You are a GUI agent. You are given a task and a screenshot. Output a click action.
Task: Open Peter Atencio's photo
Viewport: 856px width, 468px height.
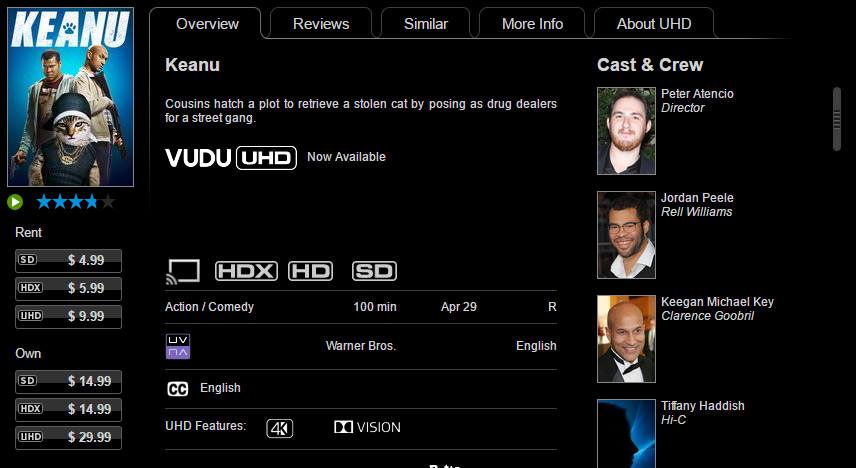[x=626, y=131]
